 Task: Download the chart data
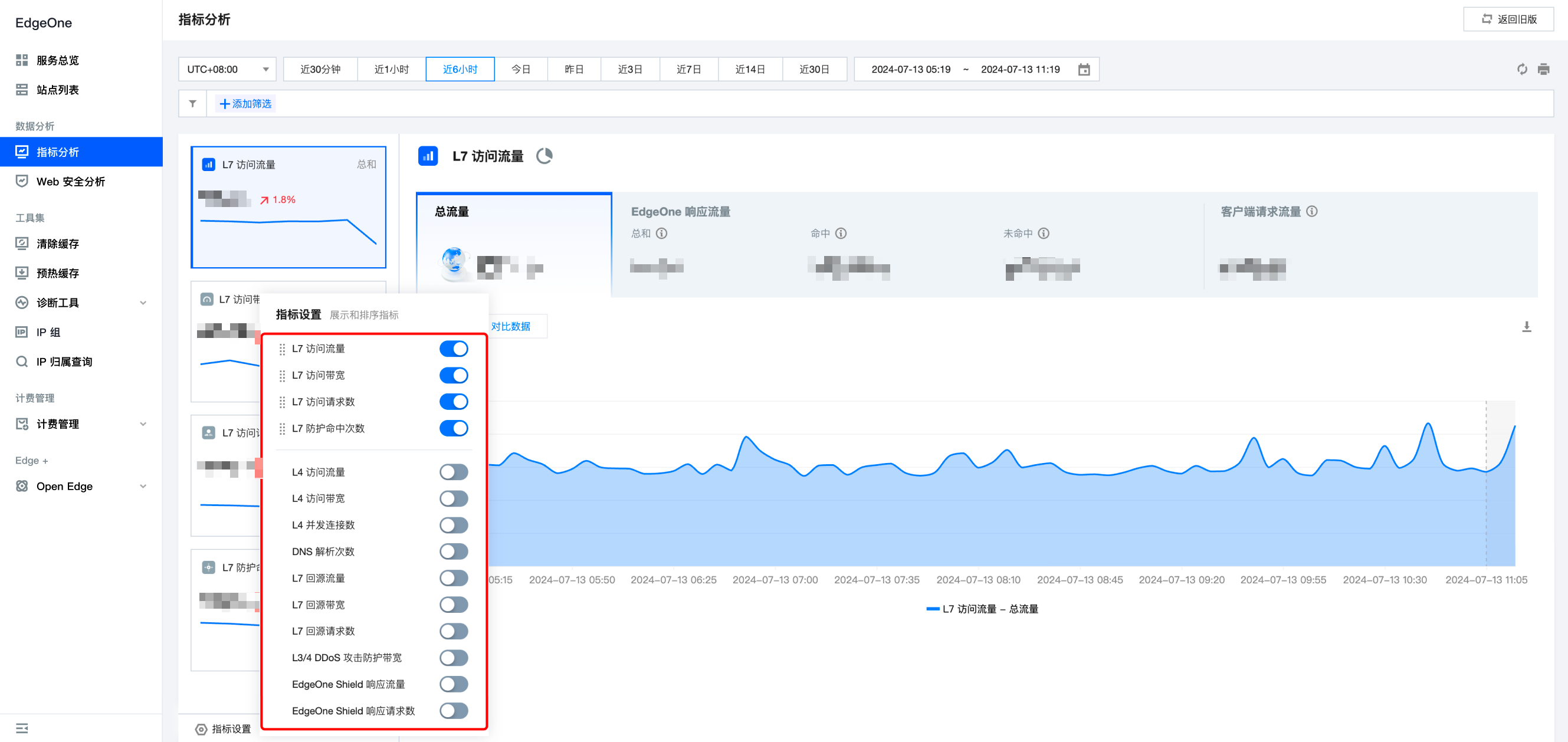(1526, 327)
